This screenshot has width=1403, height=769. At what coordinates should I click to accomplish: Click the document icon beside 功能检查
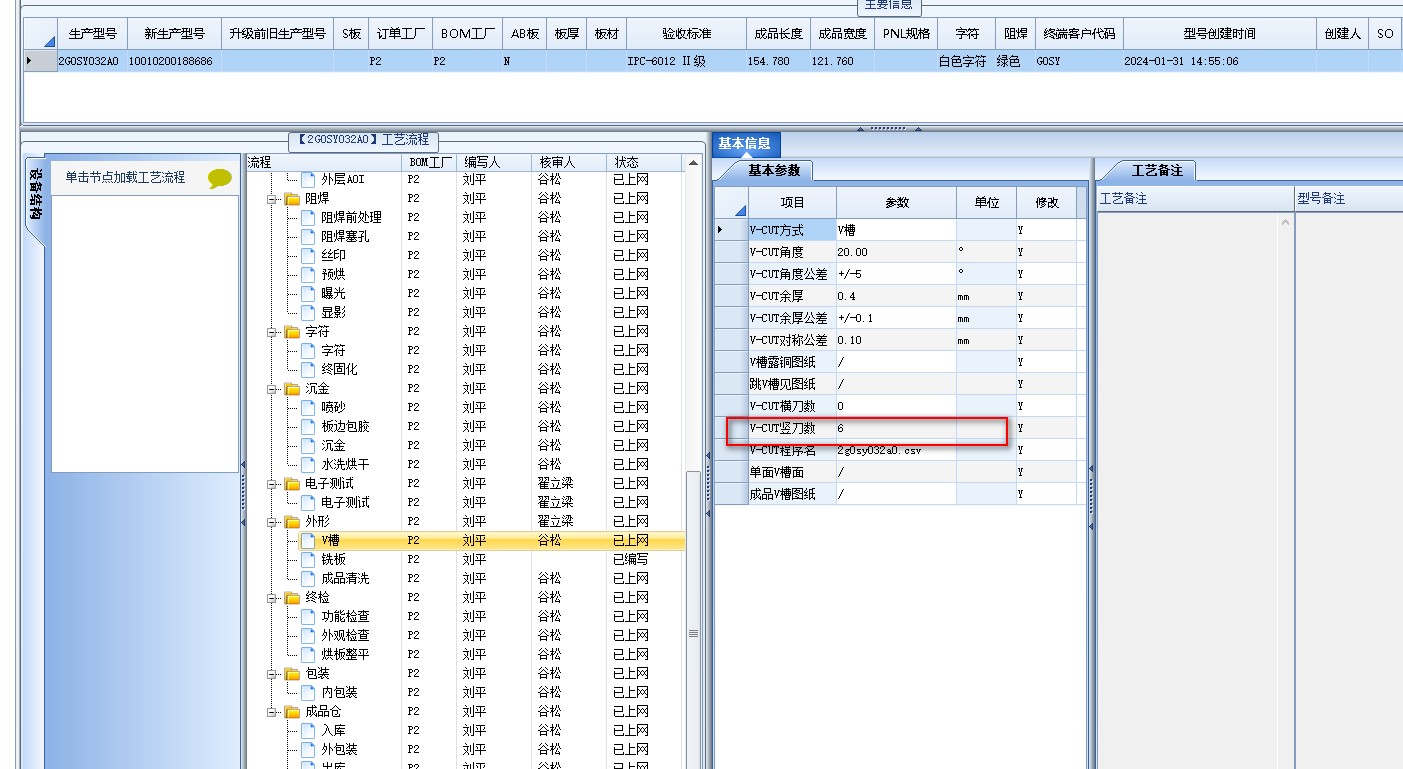[308, 616]
